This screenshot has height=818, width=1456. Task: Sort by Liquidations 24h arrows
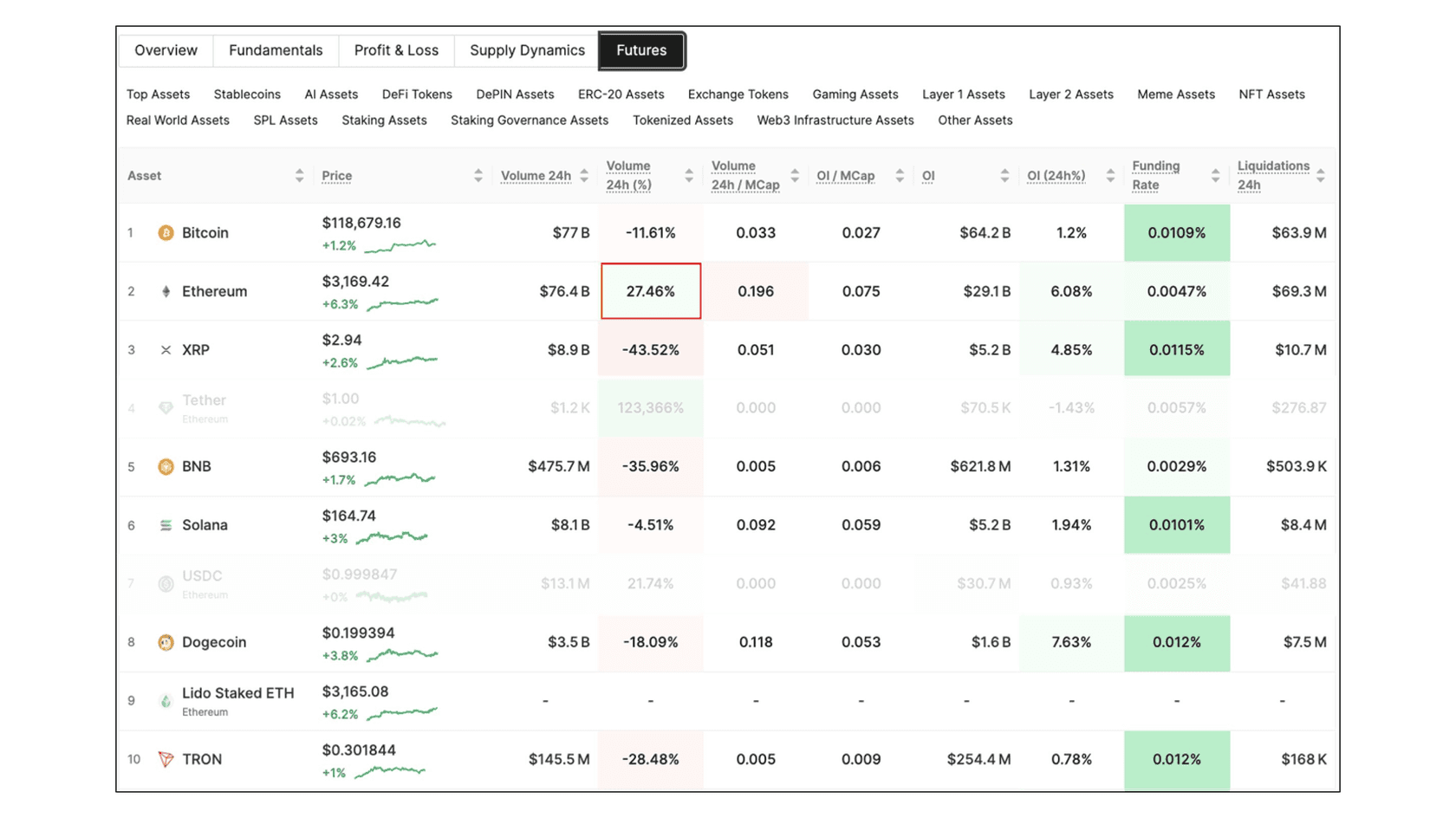pos(1321,176)
